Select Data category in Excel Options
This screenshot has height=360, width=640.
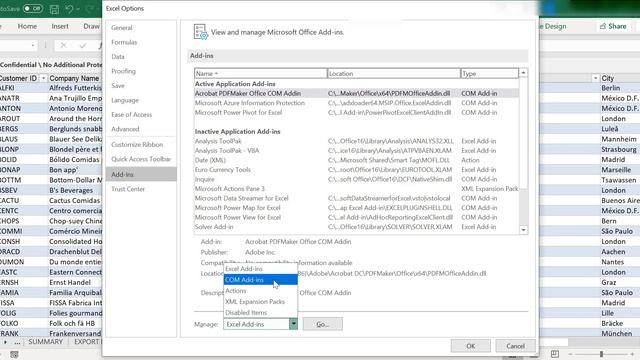[x=141, y=57]
